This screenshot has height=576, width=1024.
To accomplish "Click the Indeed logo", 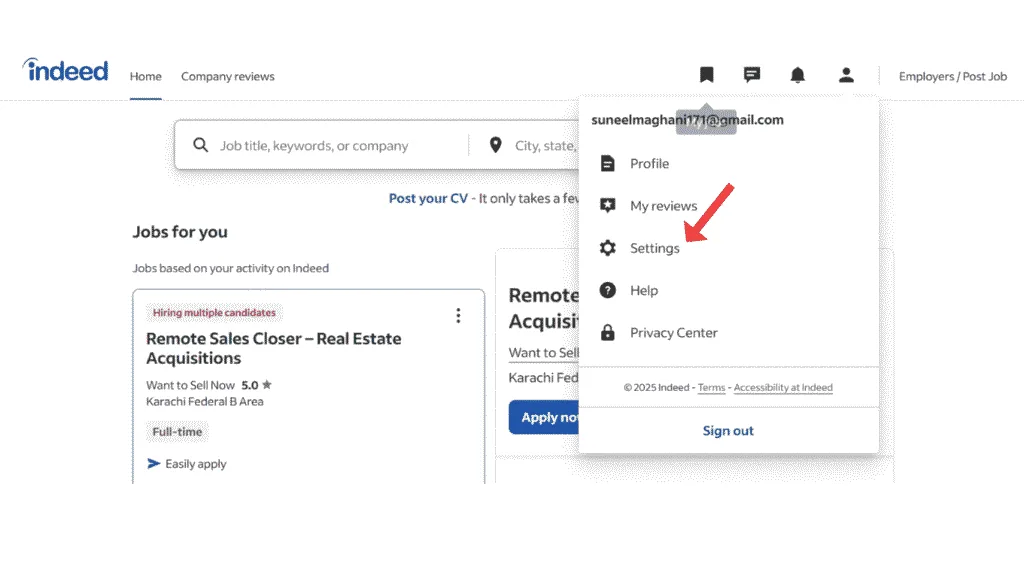I will (66, 71).
